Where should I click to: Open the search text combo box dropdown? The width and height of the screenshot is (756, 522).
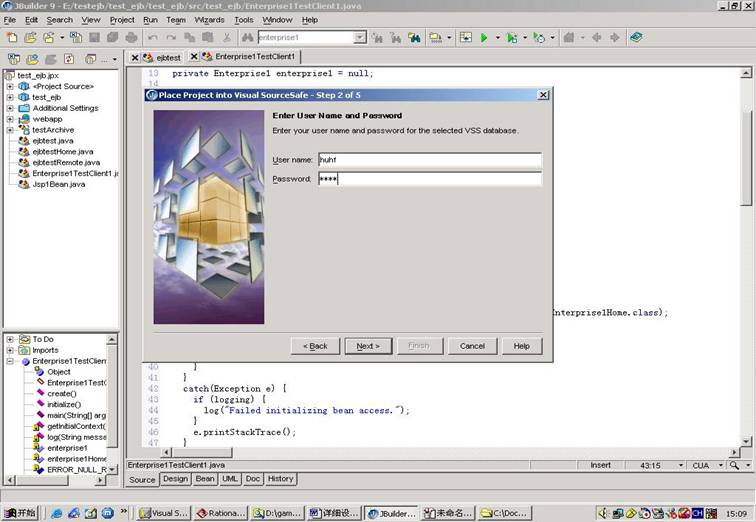pos(360,38)
